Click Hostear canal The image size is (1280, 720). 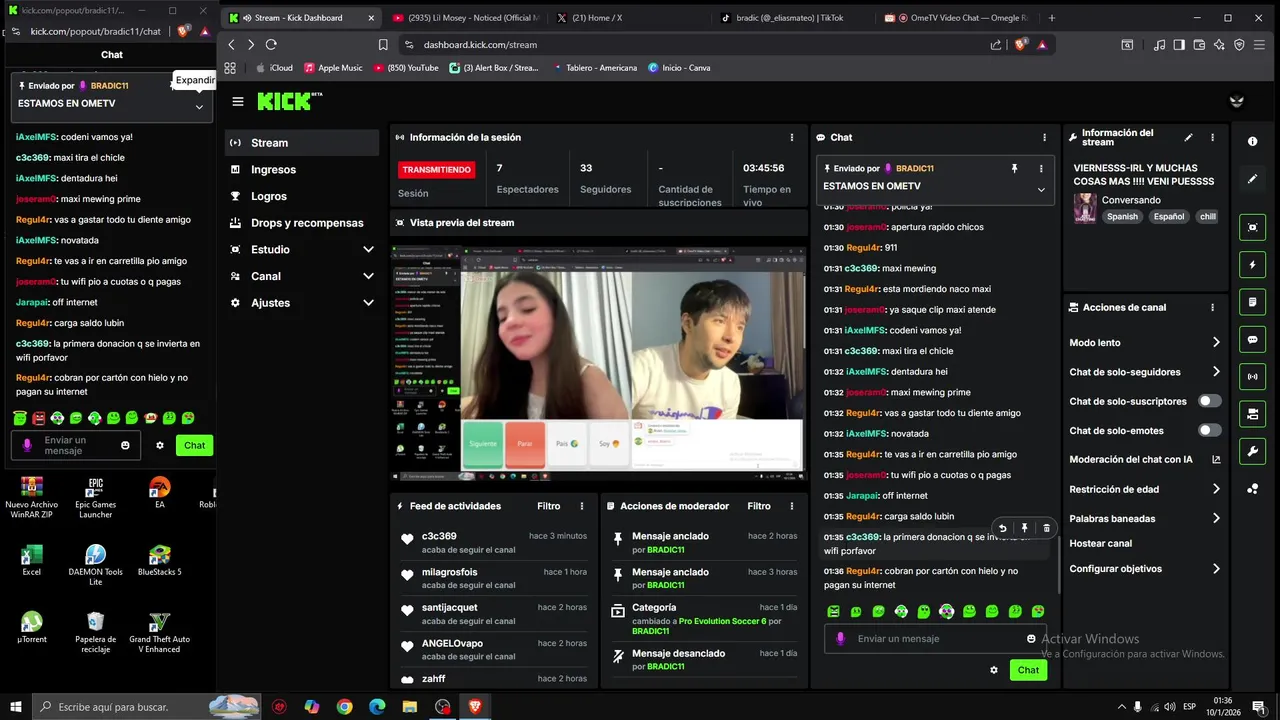1100,544
